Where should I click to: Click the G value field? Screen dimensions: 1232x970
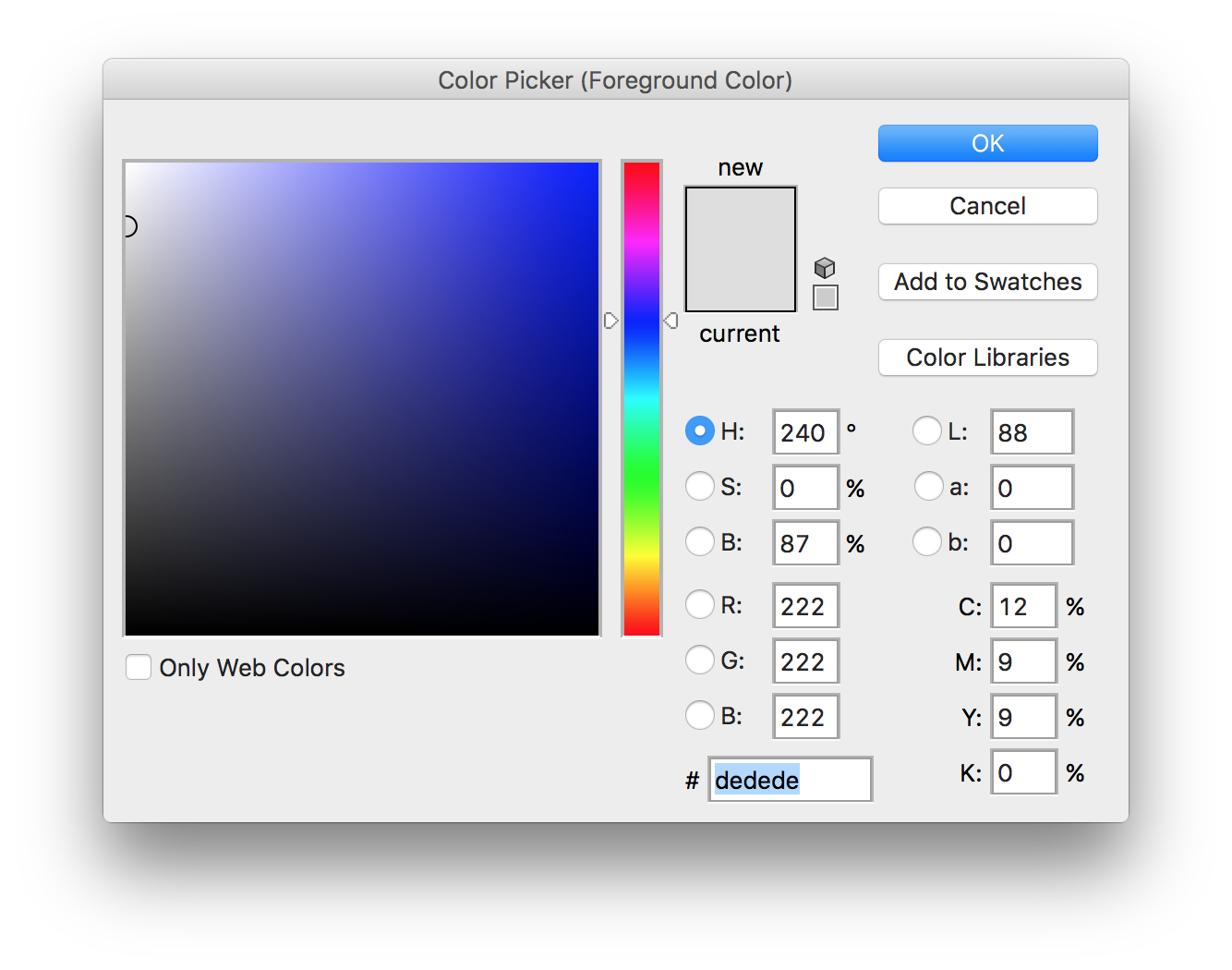pyautogui.click(x=805, y=661)
